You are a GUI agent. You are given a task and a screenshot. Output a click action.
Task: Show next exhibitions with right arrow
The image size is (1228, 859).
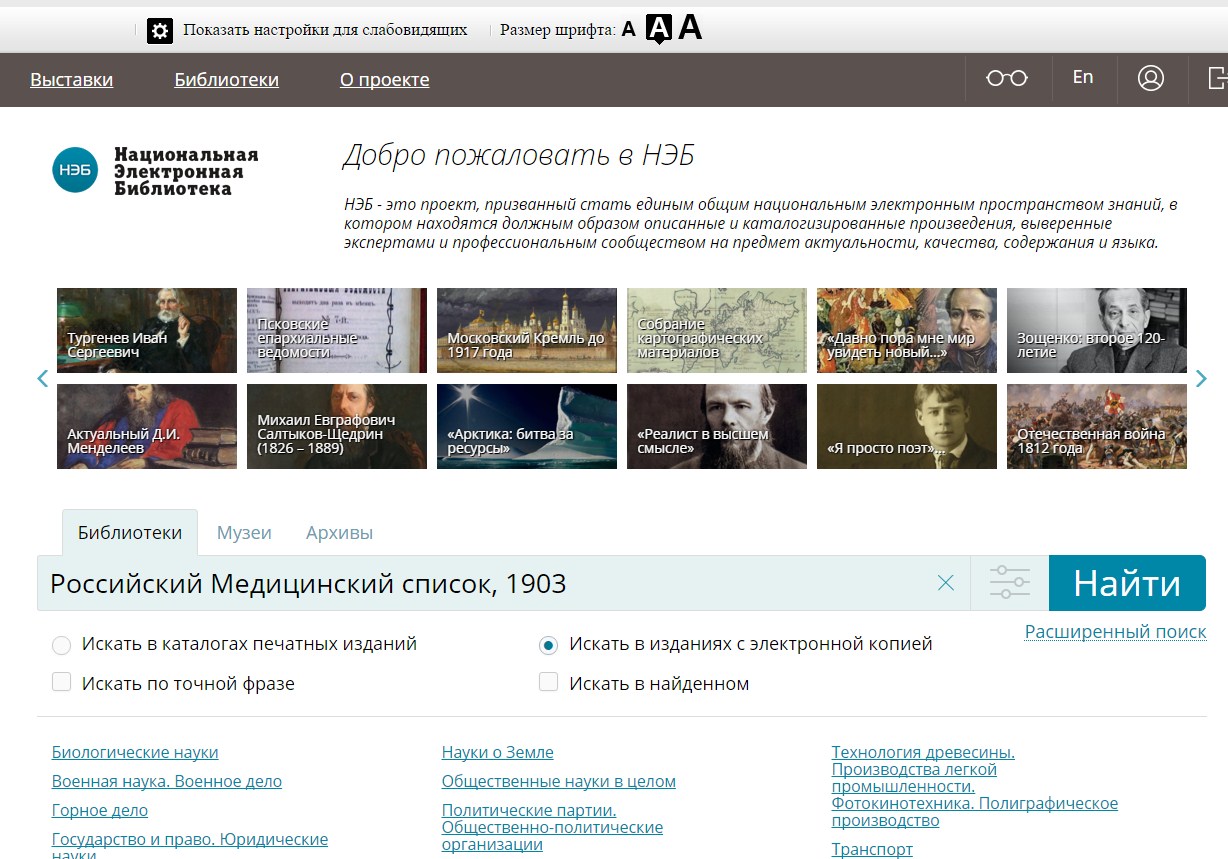click(1201, 378)
